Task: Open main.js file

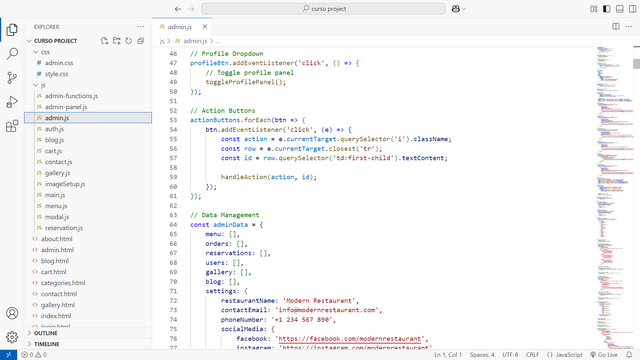Action: coord(55,195)
